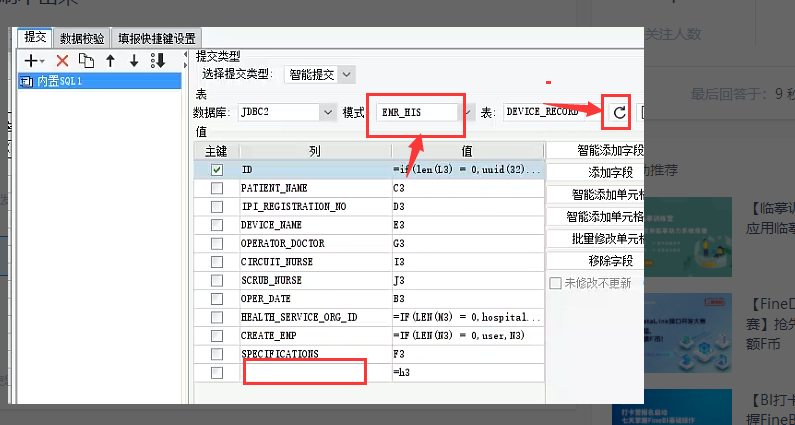Select the OPER_DATE column cell
795x425 pixels.
click(x=315, y=299)
